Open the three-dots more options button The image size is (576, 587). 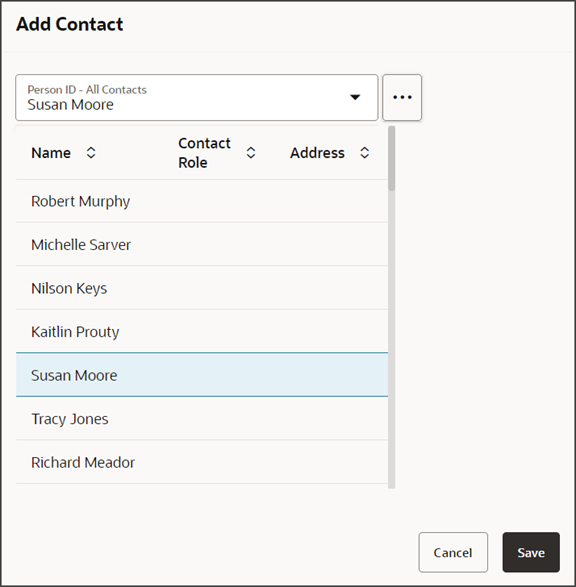(x=402, y=97)
